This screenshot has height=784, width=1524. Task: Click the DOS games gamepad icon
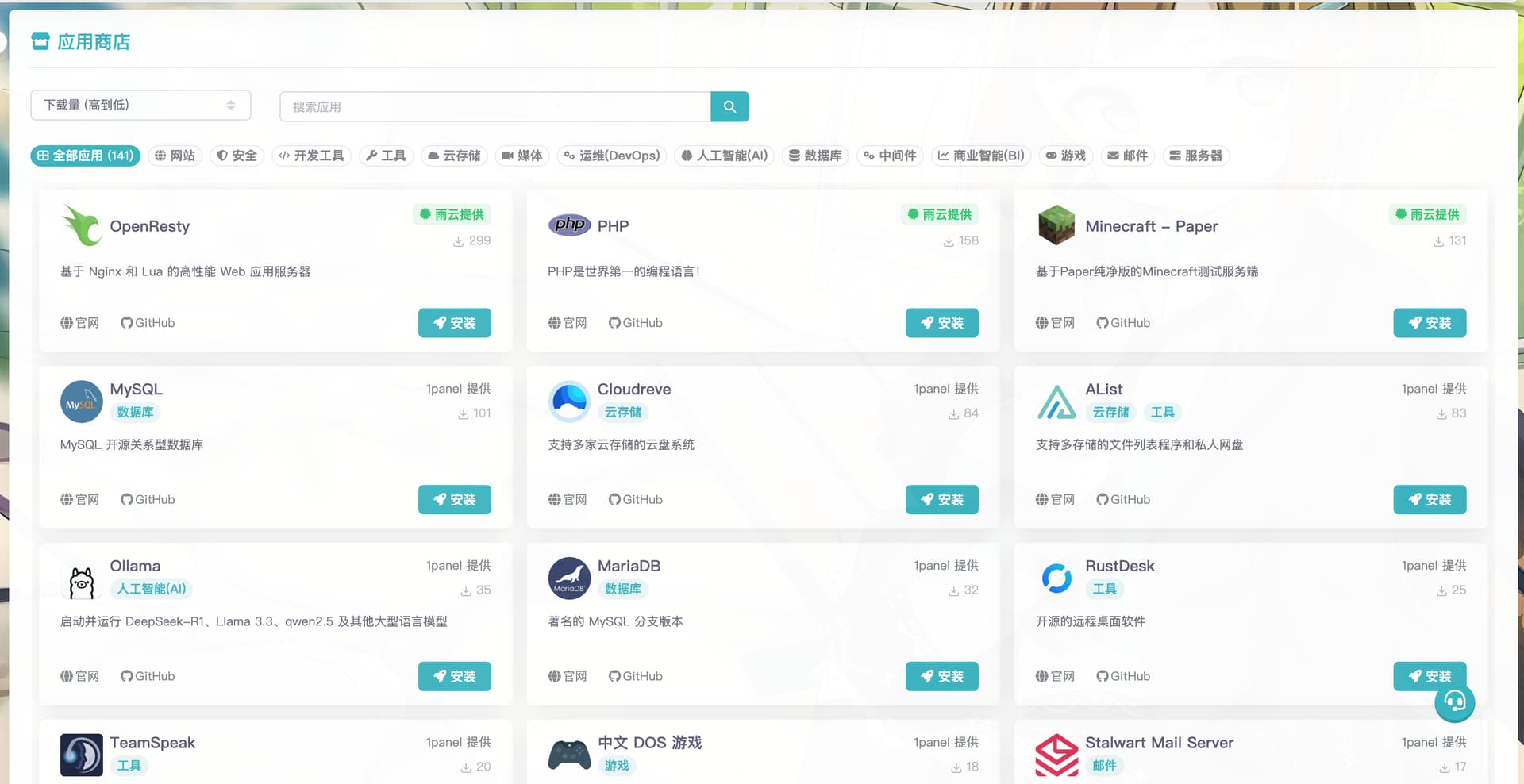point(569,755)
